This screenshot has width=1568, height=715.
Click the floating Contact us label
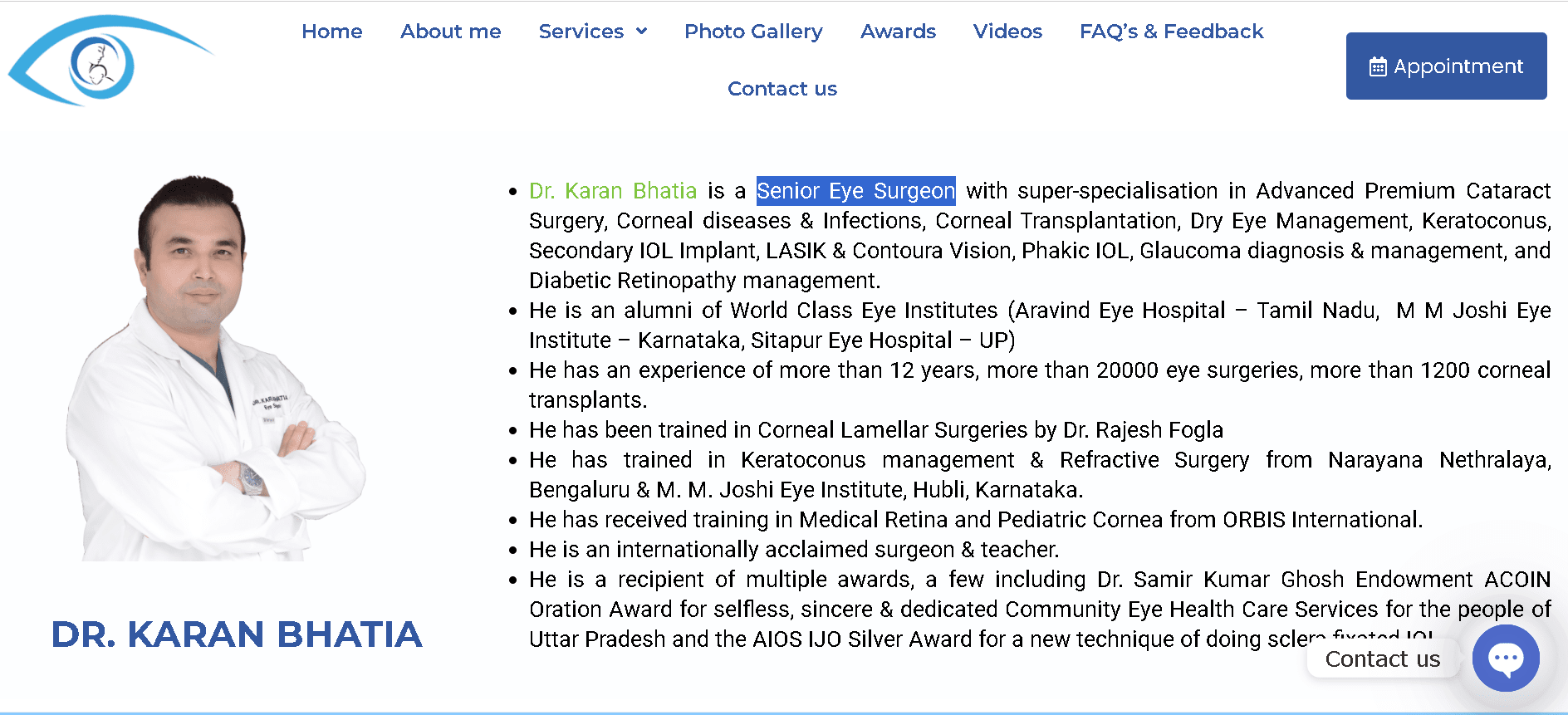coord(1382,659)
